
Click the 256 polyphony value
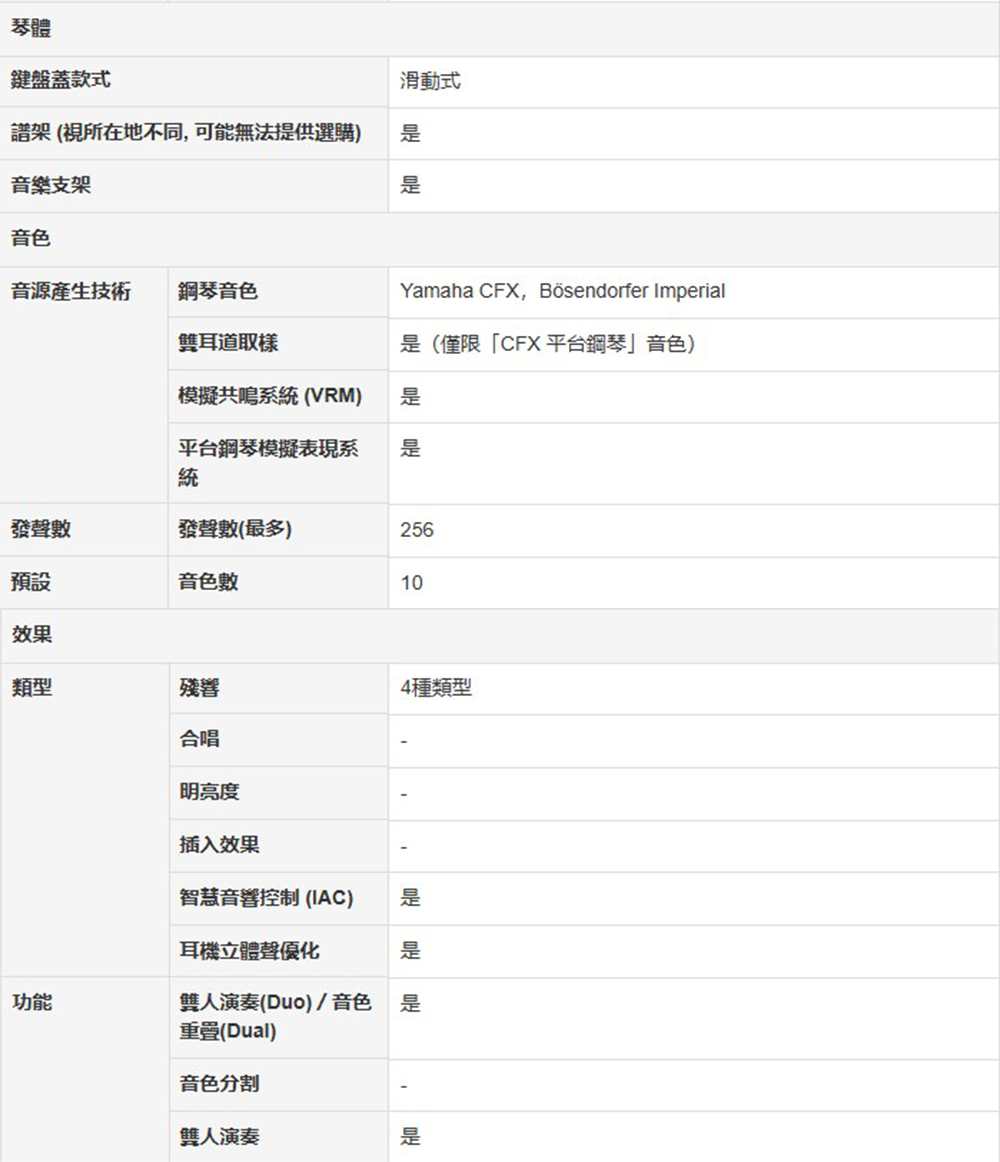pos(417,530)
